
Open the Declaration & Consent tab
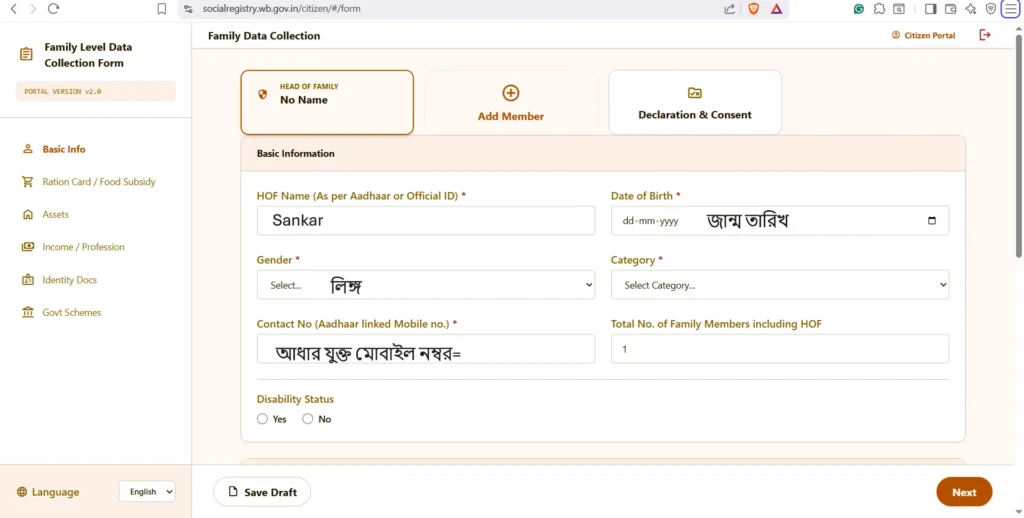click(x=695, y=103)
